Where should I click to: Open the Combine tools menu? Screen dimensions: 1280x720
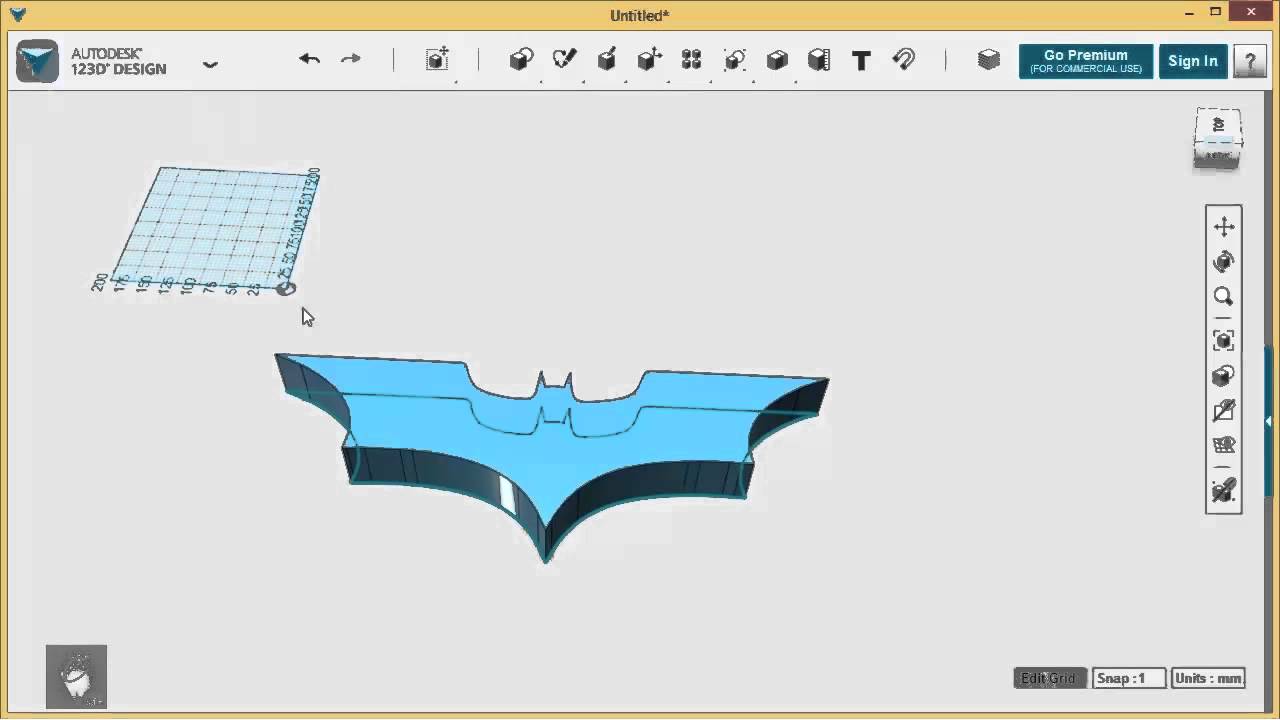point(777,60)
